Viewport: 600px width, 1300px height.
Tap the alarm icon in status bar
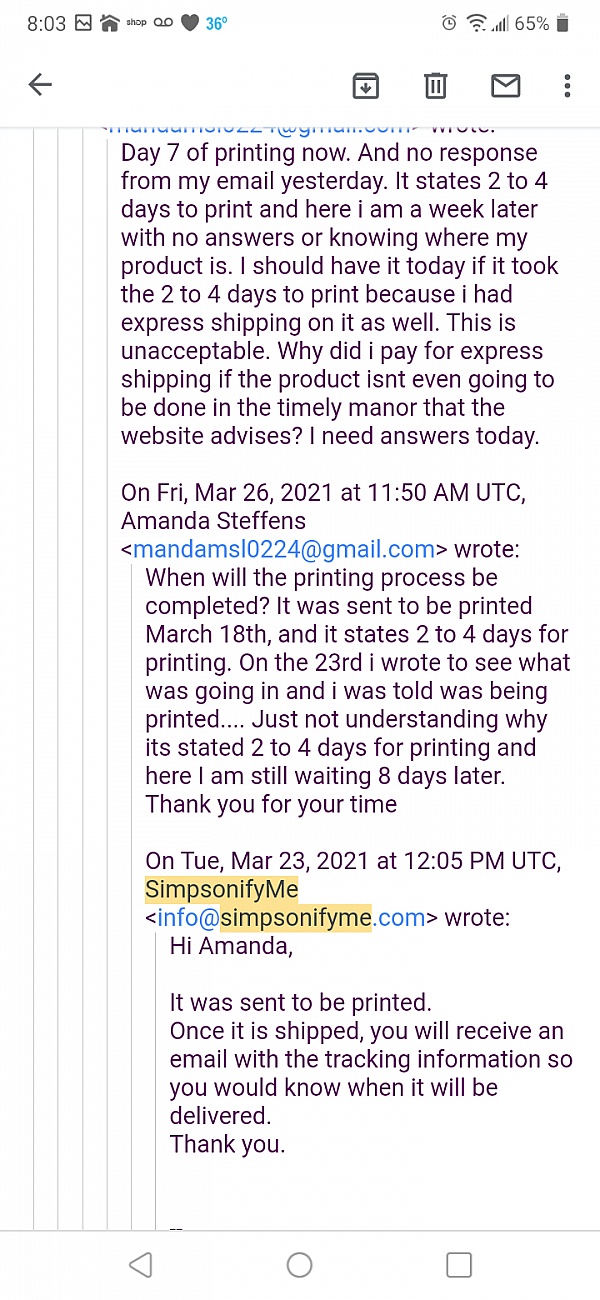[450, 23]
